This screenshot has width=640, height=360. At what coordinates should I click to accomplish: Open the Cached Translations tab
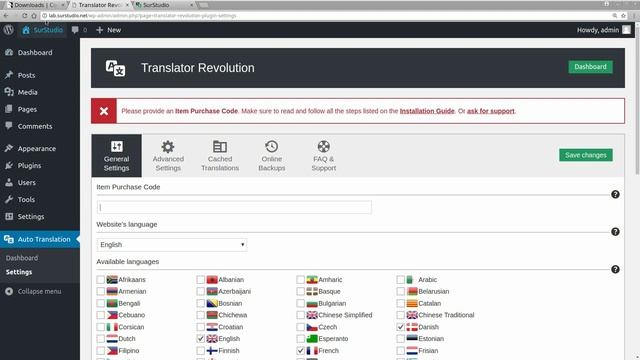point(220,156)
